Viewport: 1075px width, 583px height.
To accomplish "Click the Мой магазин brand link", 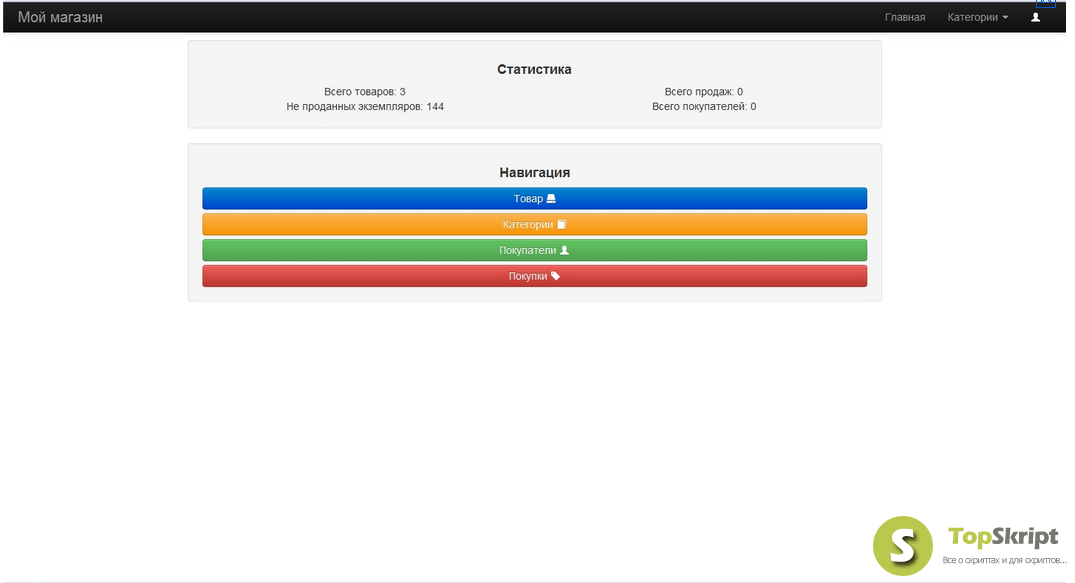I will tap(60, 17).
